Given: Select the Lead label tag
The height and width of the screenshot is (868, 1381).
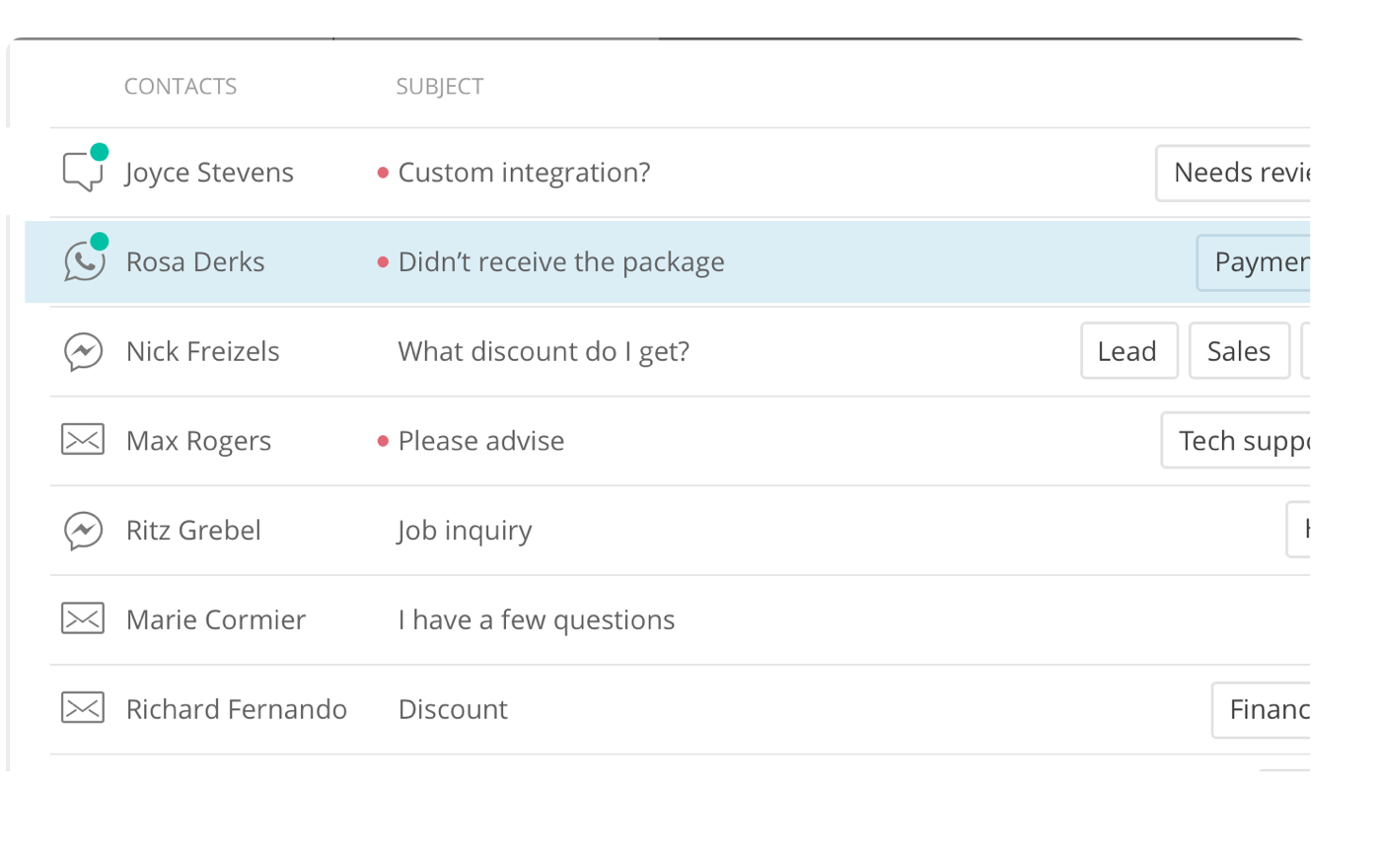Looking at the screenshot, I should [1128, 351].
